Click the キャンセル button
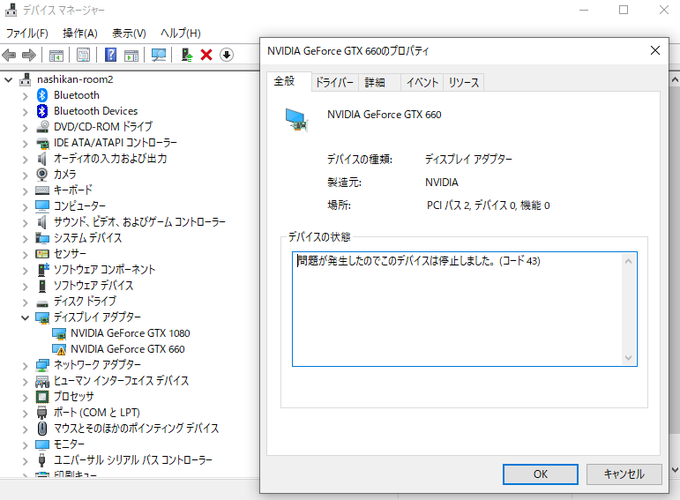The width and height of the screenshot is (680, 500). (x=624, y=474)
